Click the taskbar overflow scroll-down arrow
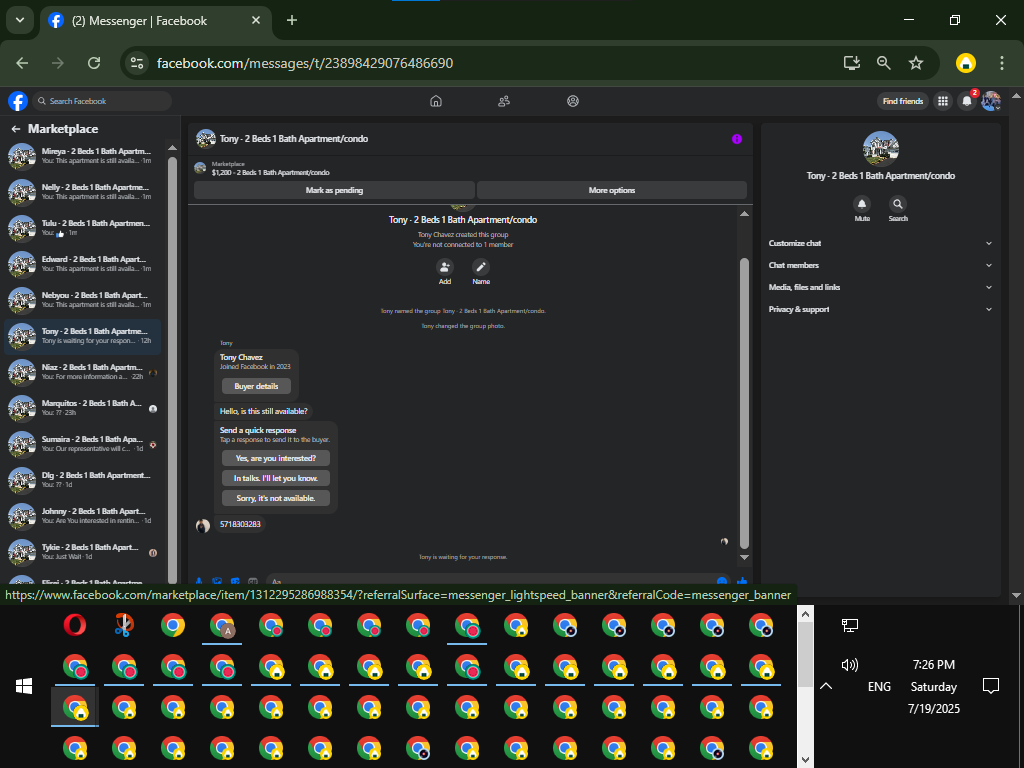This screenshot has width=1024, height=768. tap(805, 760)
